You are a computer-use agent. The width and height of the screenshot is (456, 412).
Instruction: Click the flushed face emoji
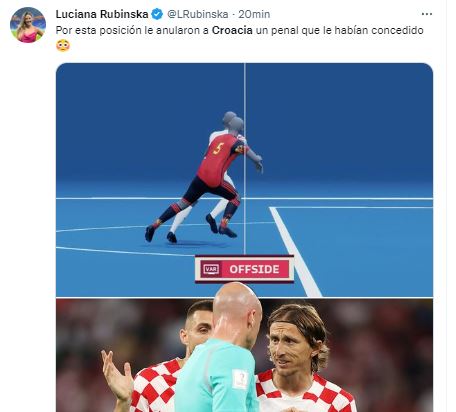pos(63,46)
